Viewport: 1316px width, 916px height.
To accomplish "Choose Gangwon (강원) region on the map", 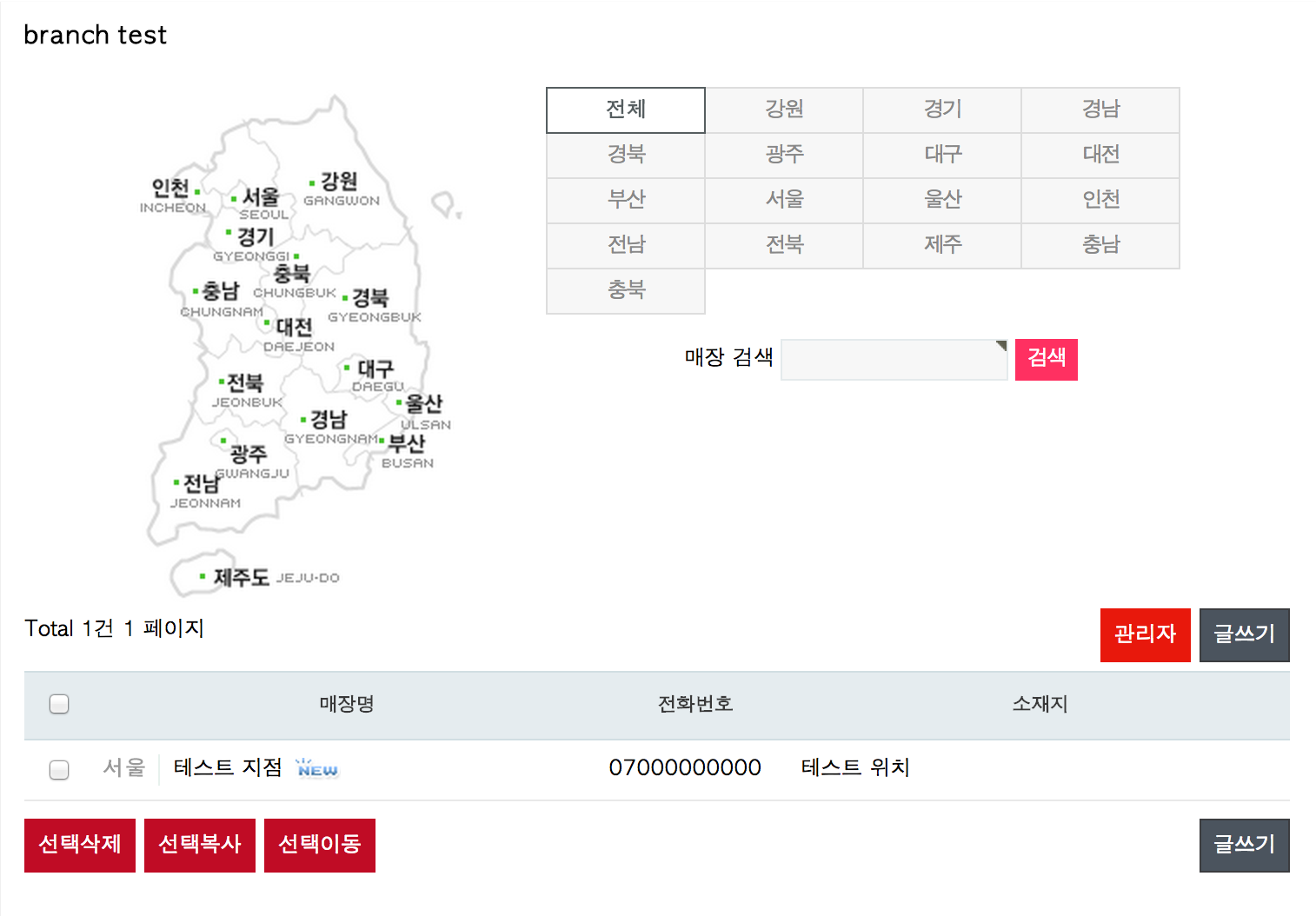I will click(338, 183).
